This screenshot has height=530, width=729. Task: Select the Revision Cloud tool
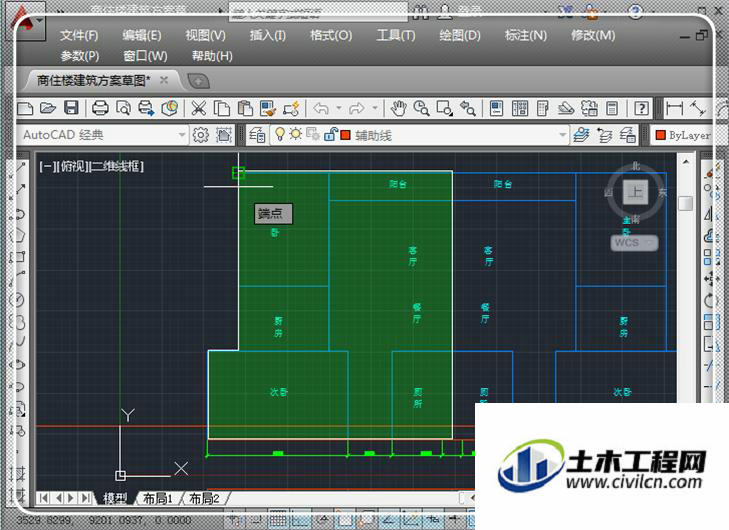click(x=18, y=322)
